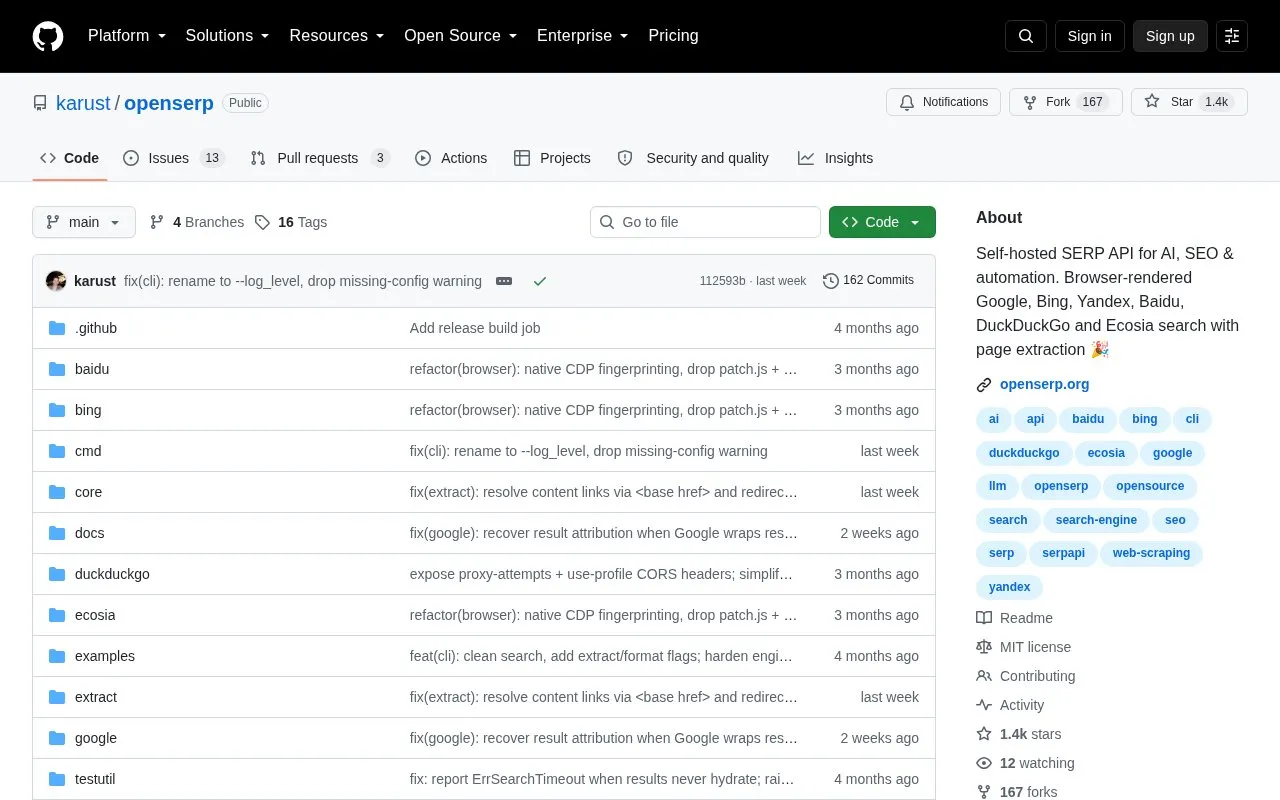Click the baidu folder icon

[x=57, y=369]
